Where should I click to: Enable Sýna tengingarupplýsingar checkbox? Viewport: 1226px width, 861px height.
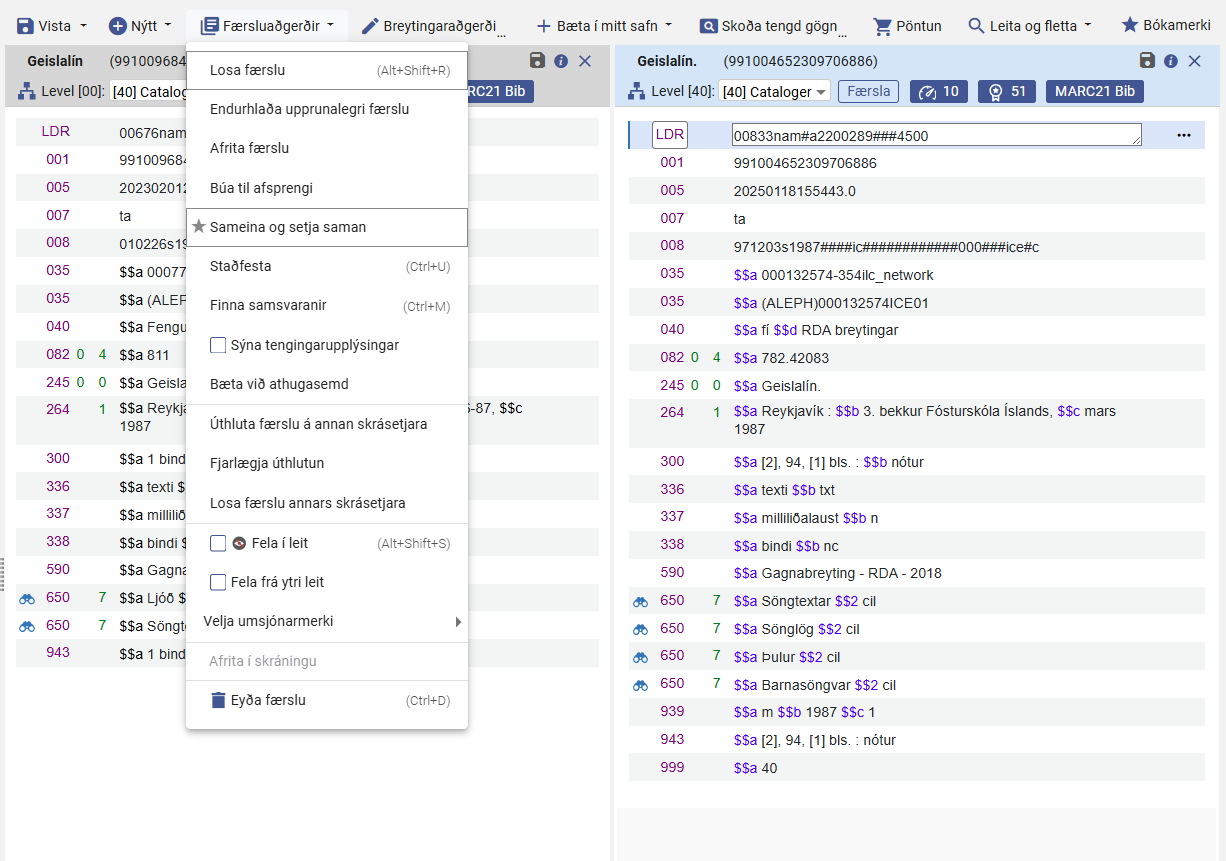click(218, 345)
